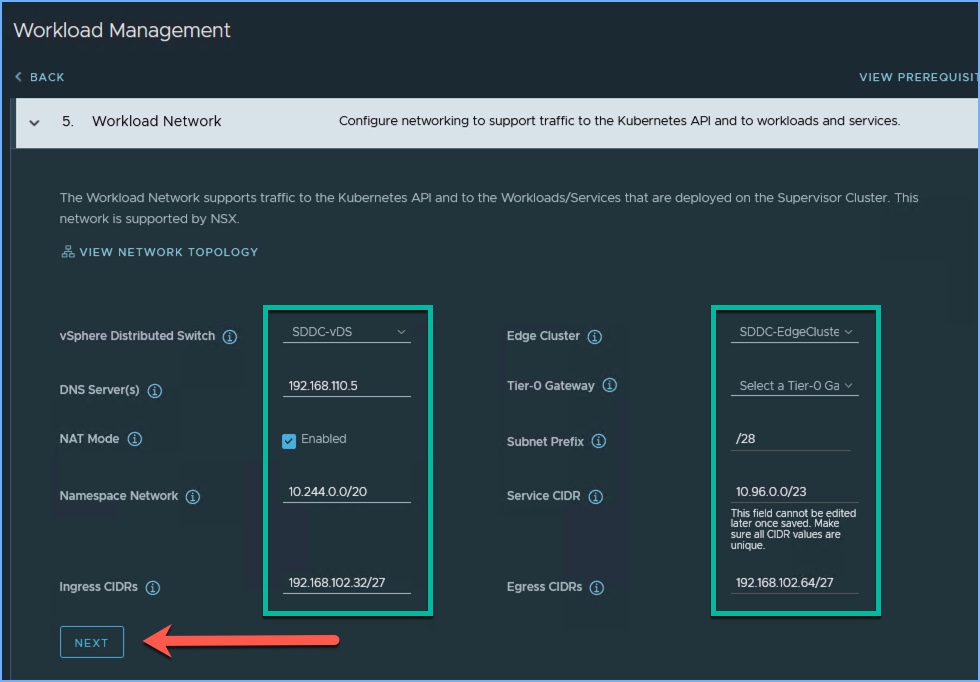
Task: Open the Select a Tier-0 Gateway dropdown
Action: (x=794, y=386)
